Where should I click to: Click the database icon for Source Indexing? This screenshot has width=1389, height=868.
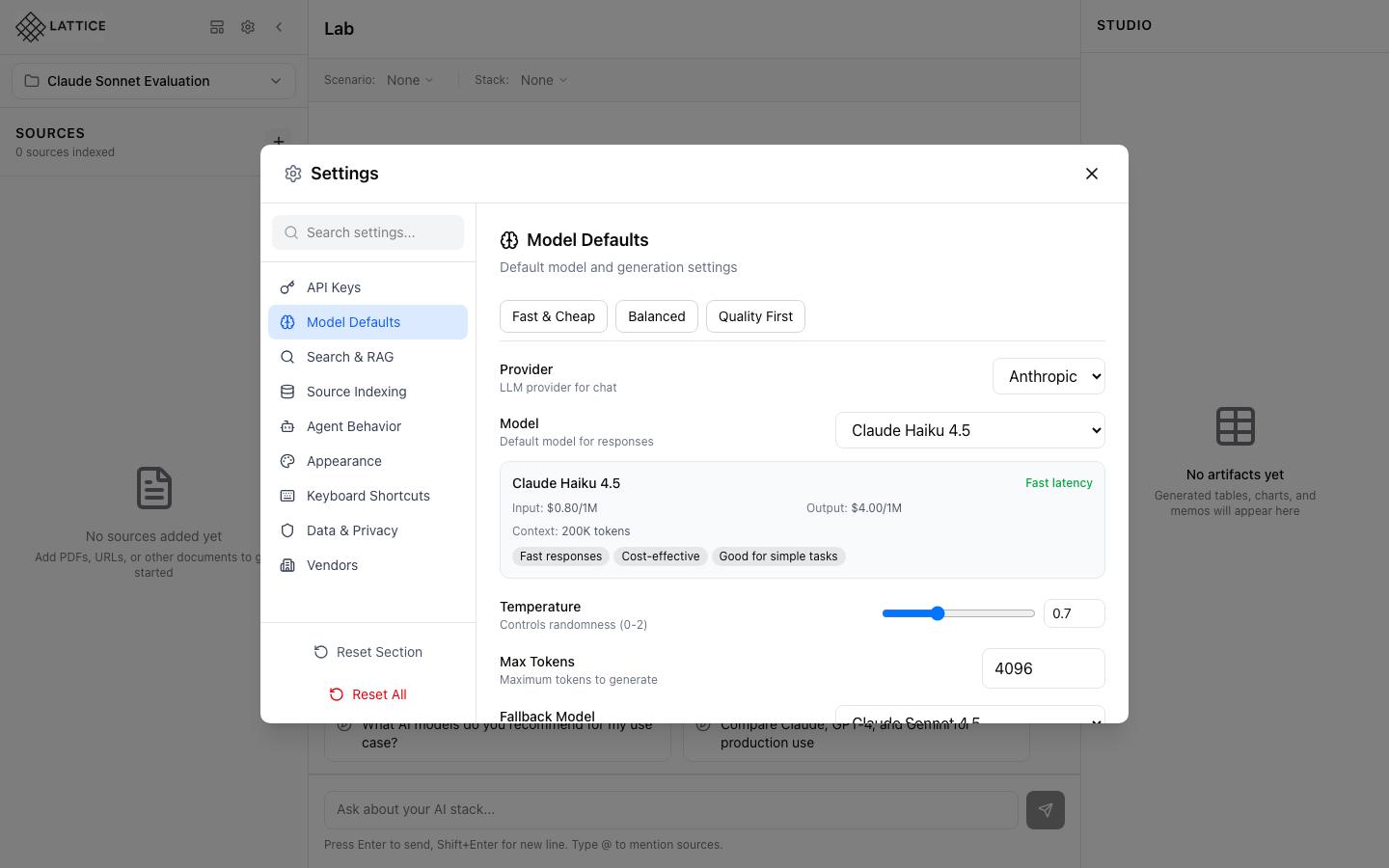[x=286, y=391]
